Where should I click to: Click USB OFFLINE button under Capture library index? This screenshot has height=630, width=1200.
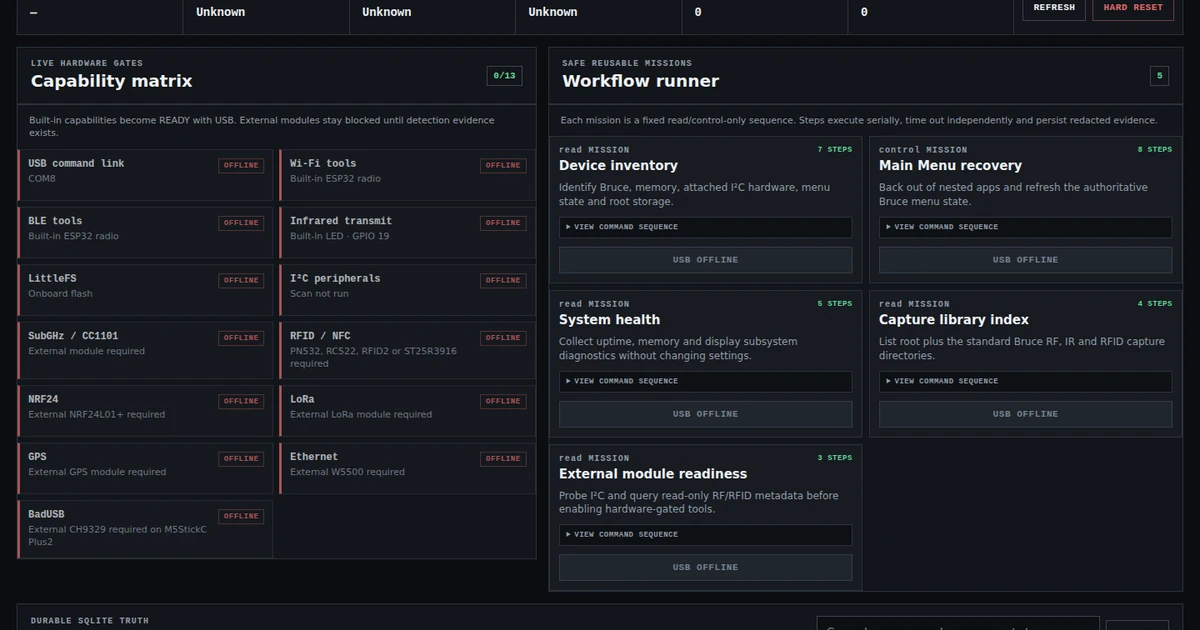[x=1025, y=414]
